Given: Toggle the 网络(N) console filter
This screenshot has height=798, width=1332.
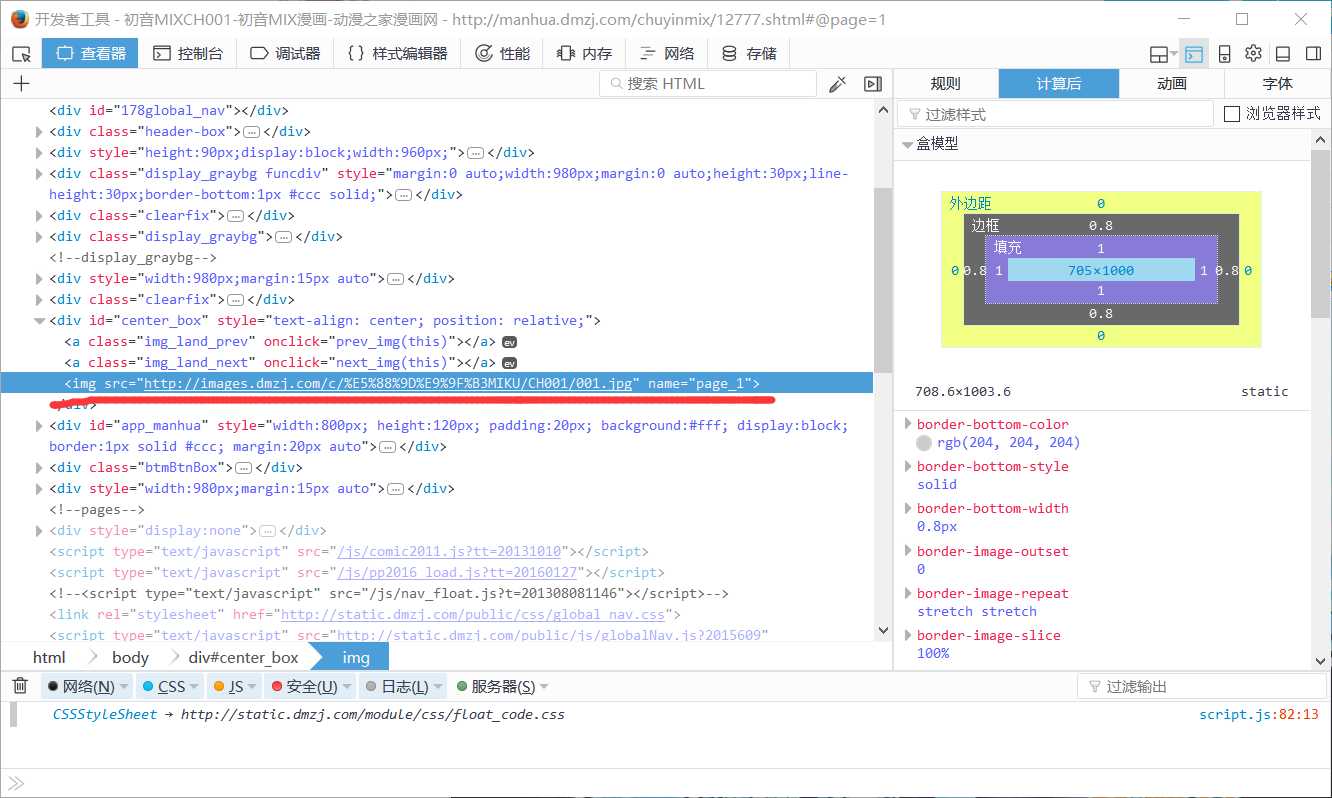Looking at the screenshot, I should pyautogui.click(x=80, y=686).
